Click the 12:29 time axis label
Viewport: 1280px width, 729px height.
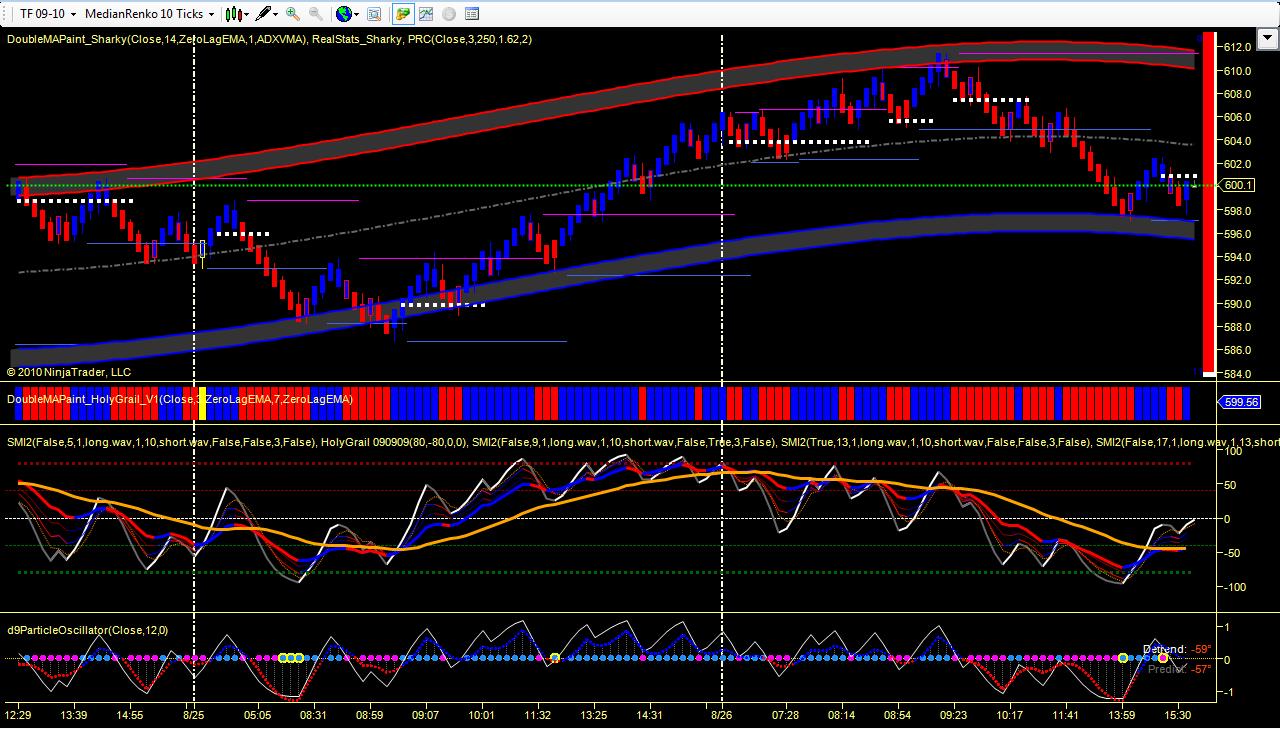coord(18,715)
